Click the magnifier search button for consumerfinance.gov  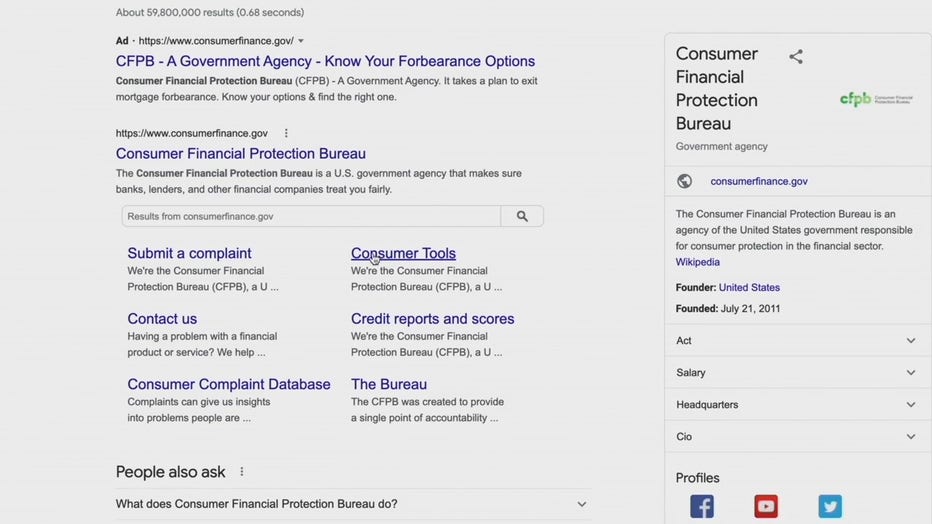tap(522, 216)
